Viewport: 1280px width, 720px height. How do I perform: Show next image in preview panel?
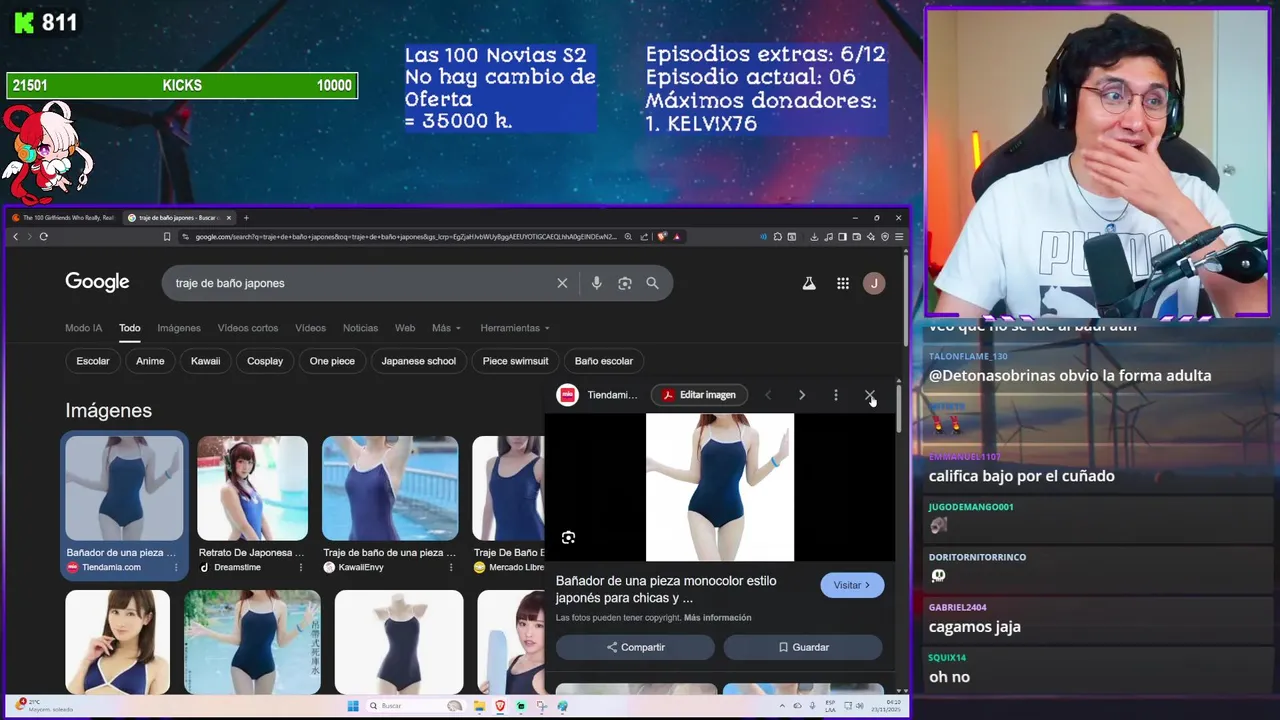point(801,395)
